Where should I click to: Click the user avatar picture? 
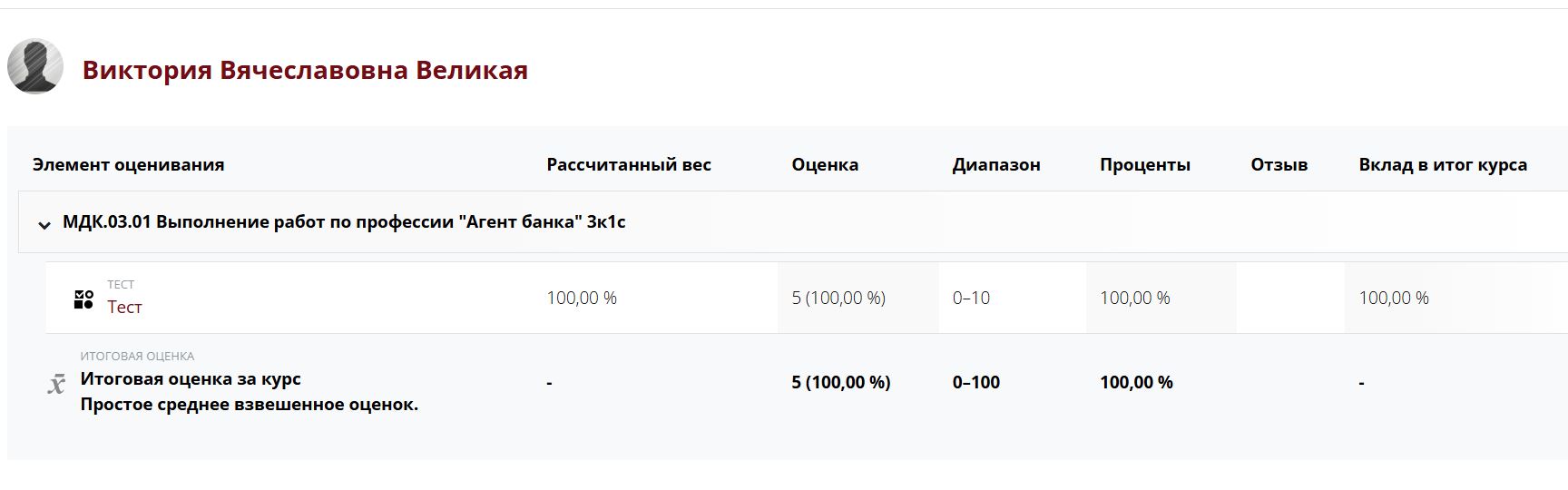(35, 66)
